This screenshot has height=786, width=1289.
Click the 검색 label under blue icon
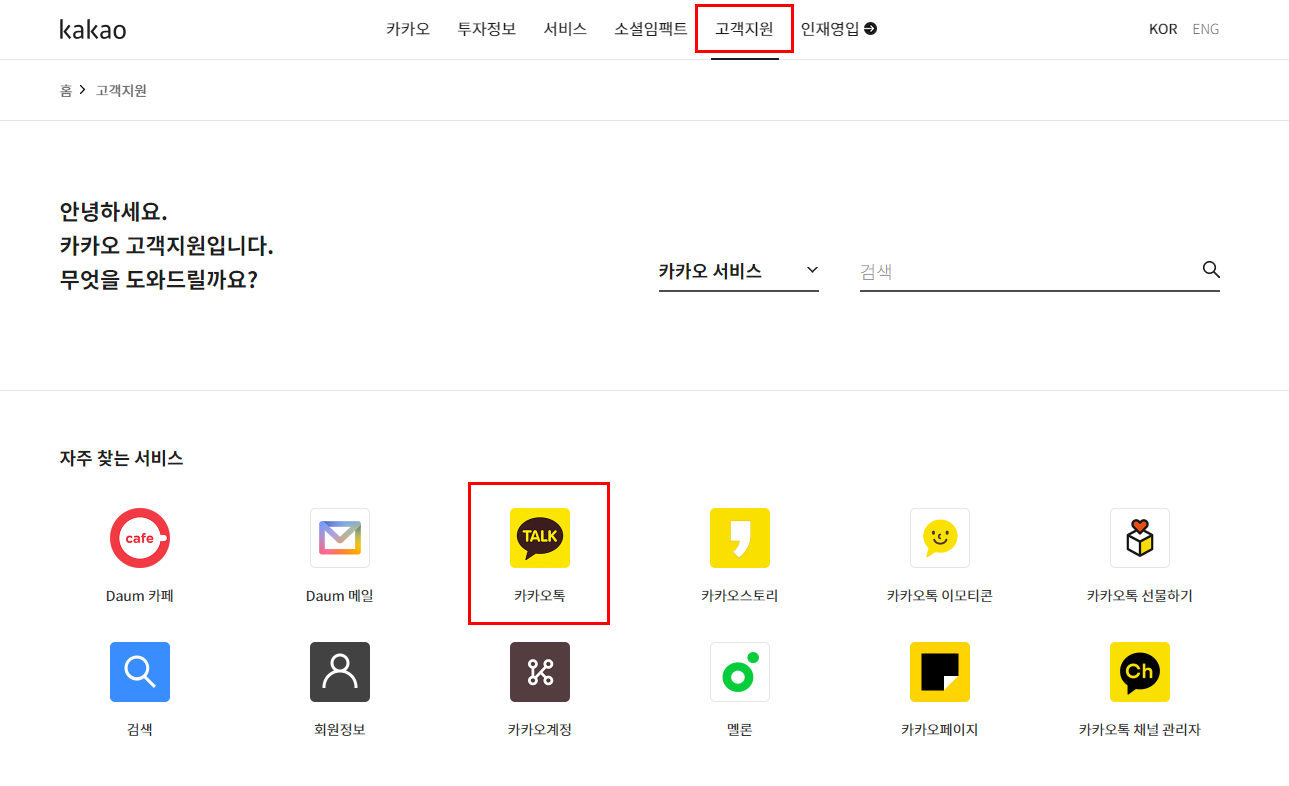point(140,730)
